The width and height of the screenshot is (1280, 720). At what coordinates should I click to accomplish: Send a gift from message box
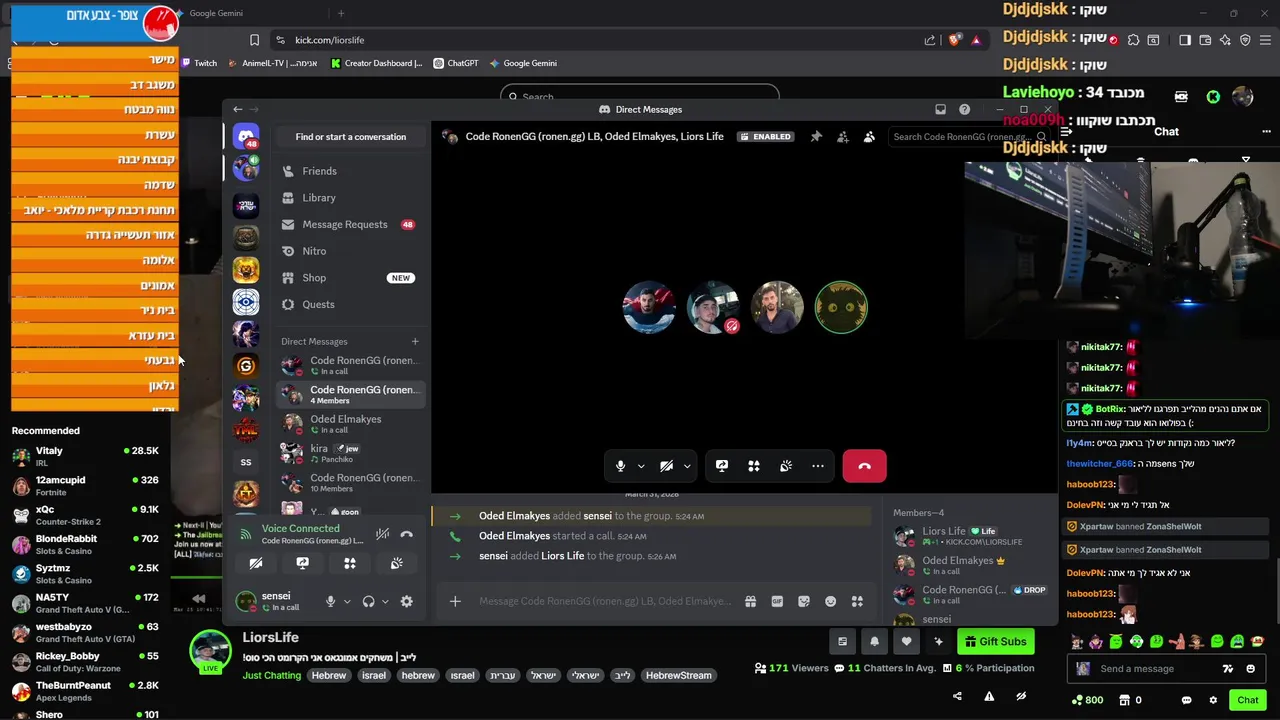coord(751,601)
